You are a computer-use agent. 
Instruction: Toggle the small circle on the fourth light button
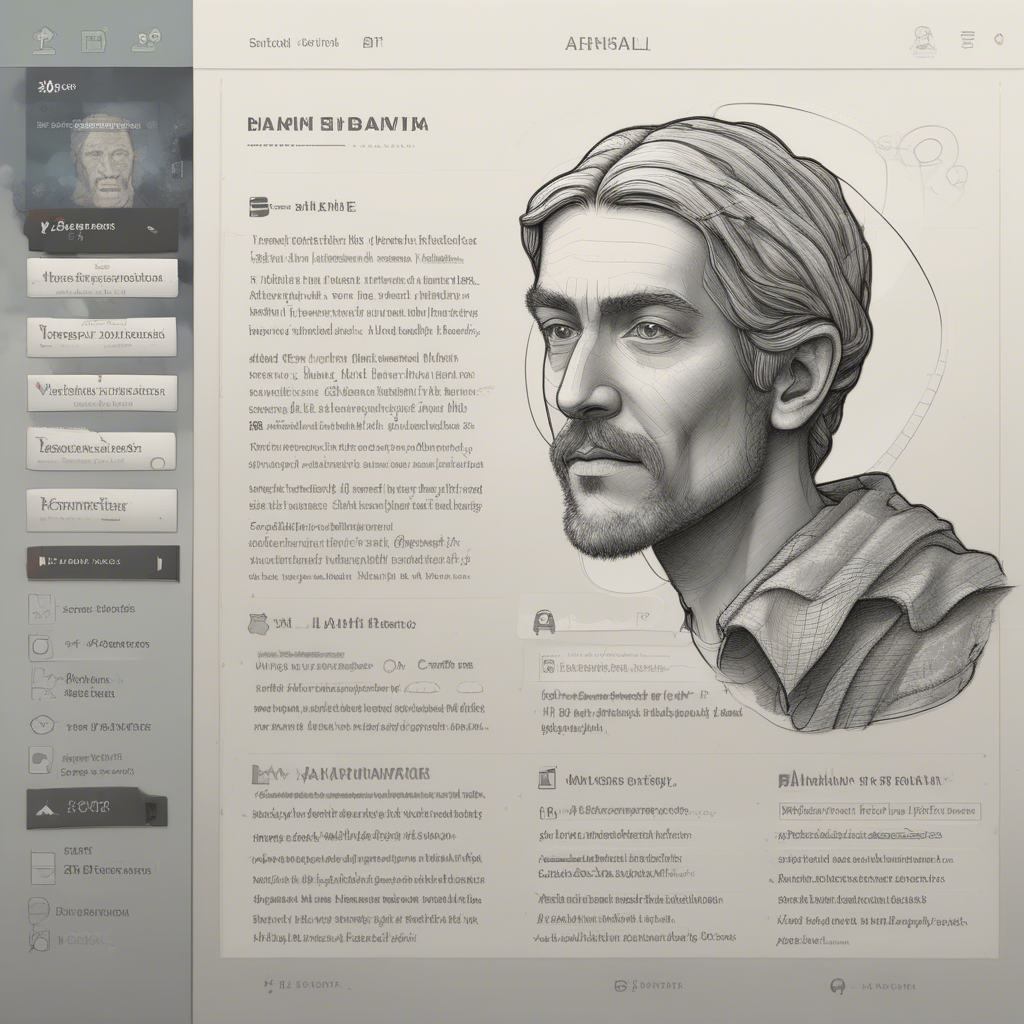(157, 463)
